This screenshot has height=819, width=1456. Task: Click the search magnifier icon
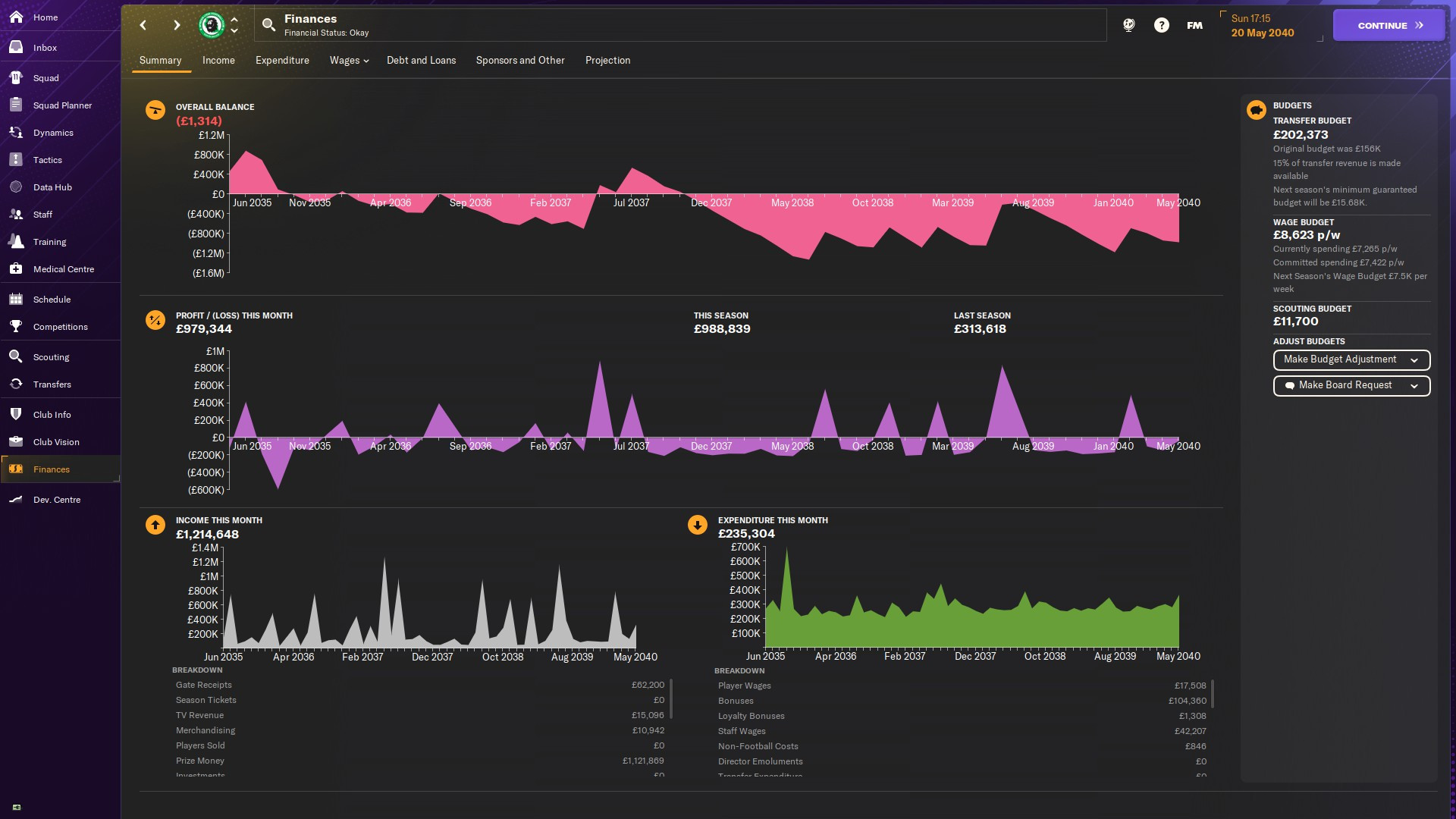(268, 25)
